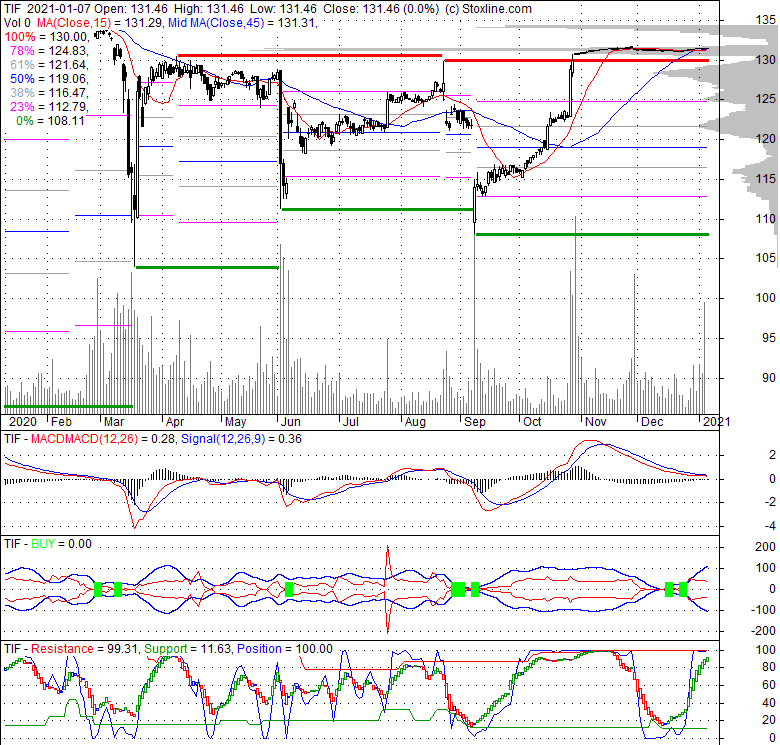The height and width of the screenshot is (745, 780).
Task: Click the '100% = 130.00' Fibonacci label
Action: click(x=46, y=36)
